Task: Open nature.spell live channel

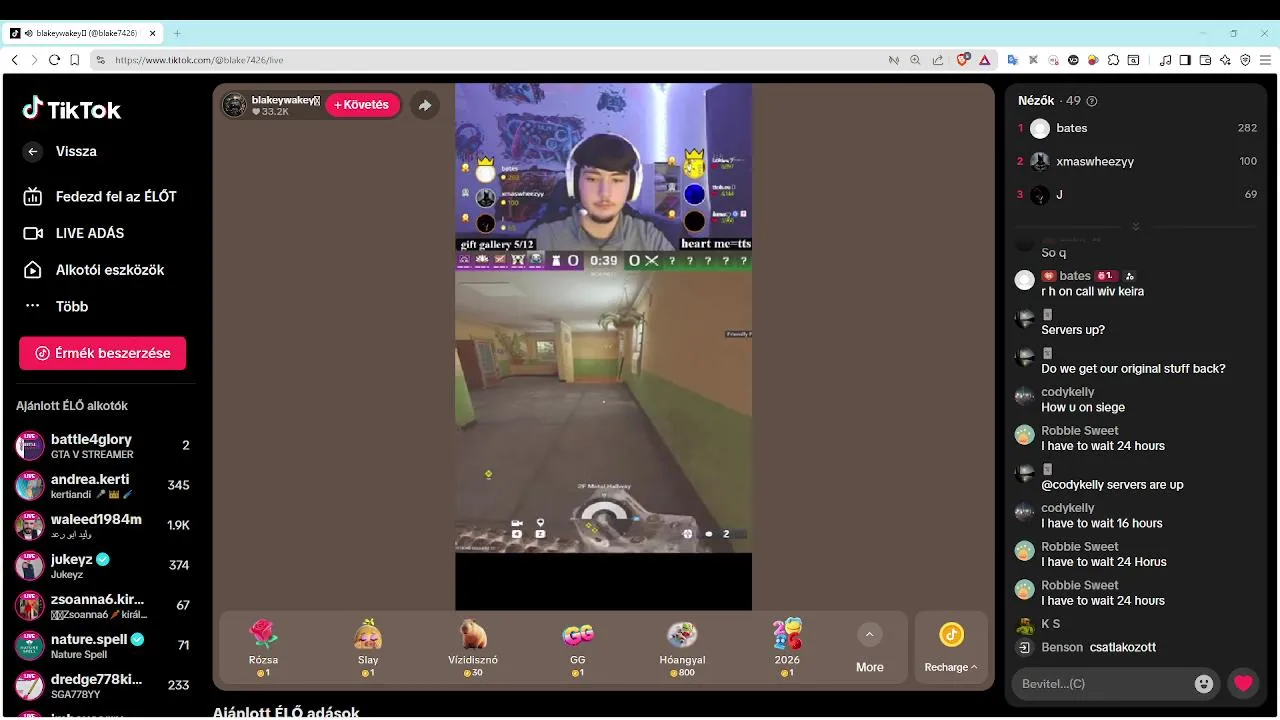Action: [102, 646]
